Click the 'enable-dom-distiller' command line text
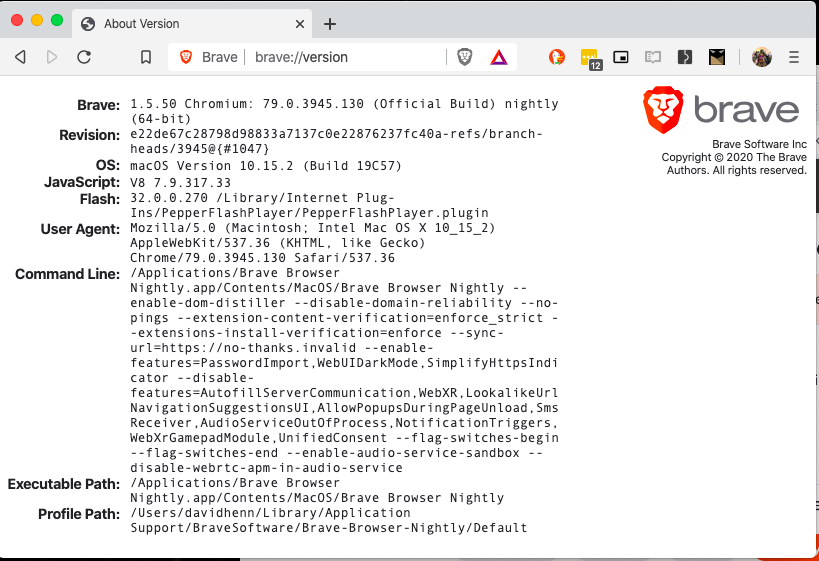The height and width of the screenshot is (561, 819). click(x=208, y=303)
